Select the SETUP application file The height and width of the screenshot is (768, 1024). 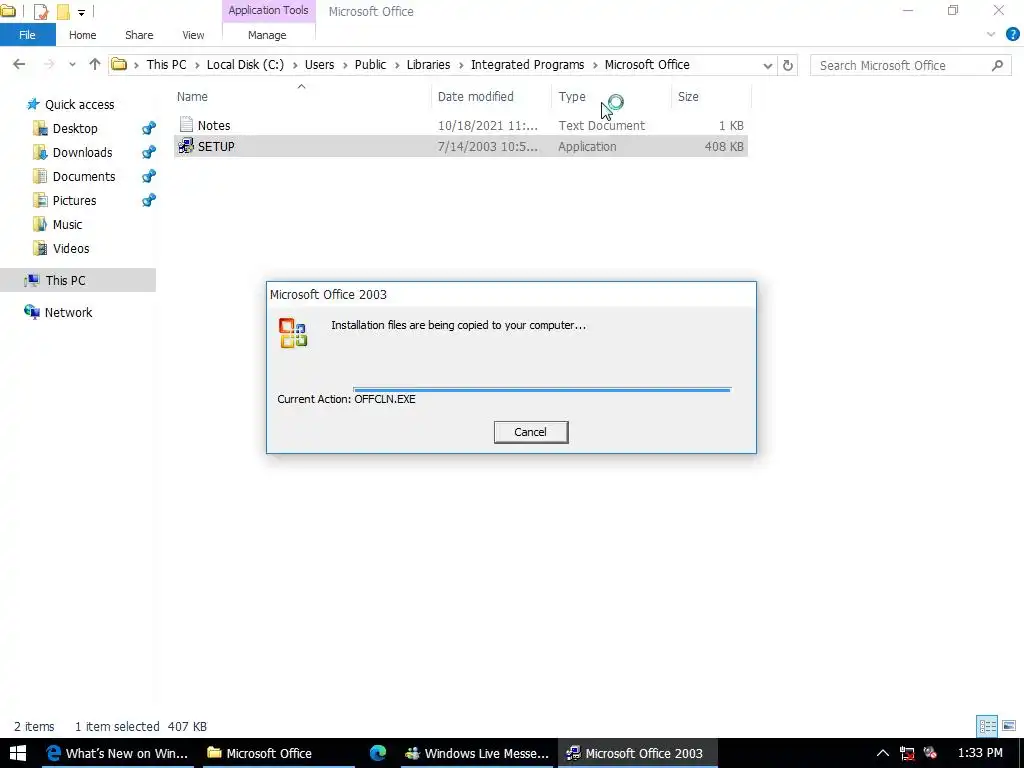[x=460, y=146]
